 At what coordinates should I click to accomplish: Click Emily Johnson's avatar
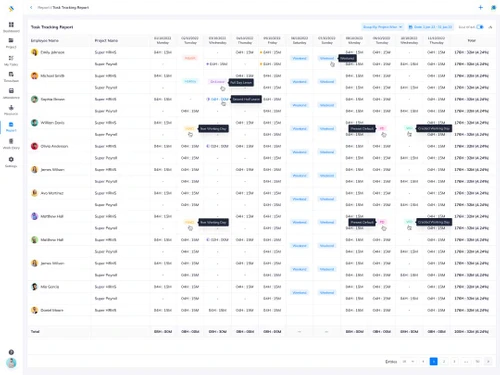pos(34,52)
